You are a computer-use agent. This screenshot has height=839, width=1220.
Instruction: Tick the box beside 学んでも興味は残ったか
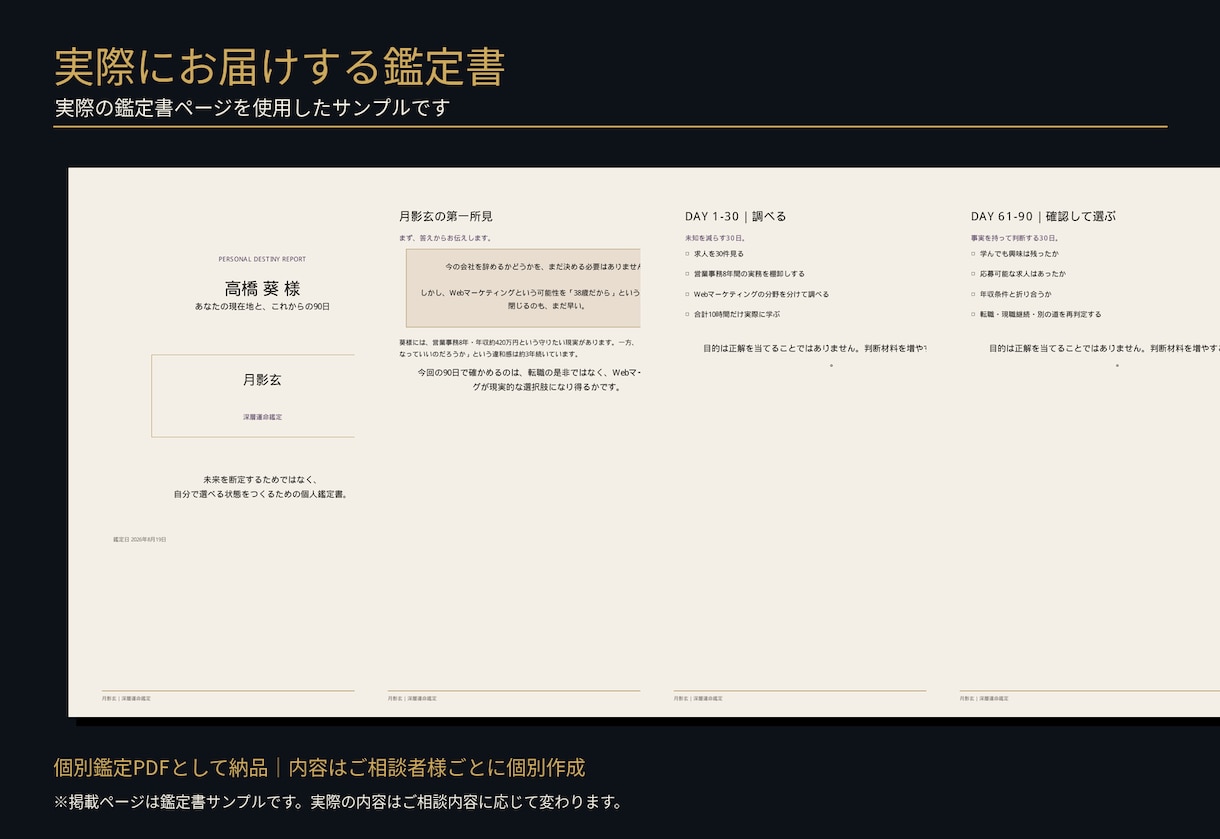click(x=973, y=254)
